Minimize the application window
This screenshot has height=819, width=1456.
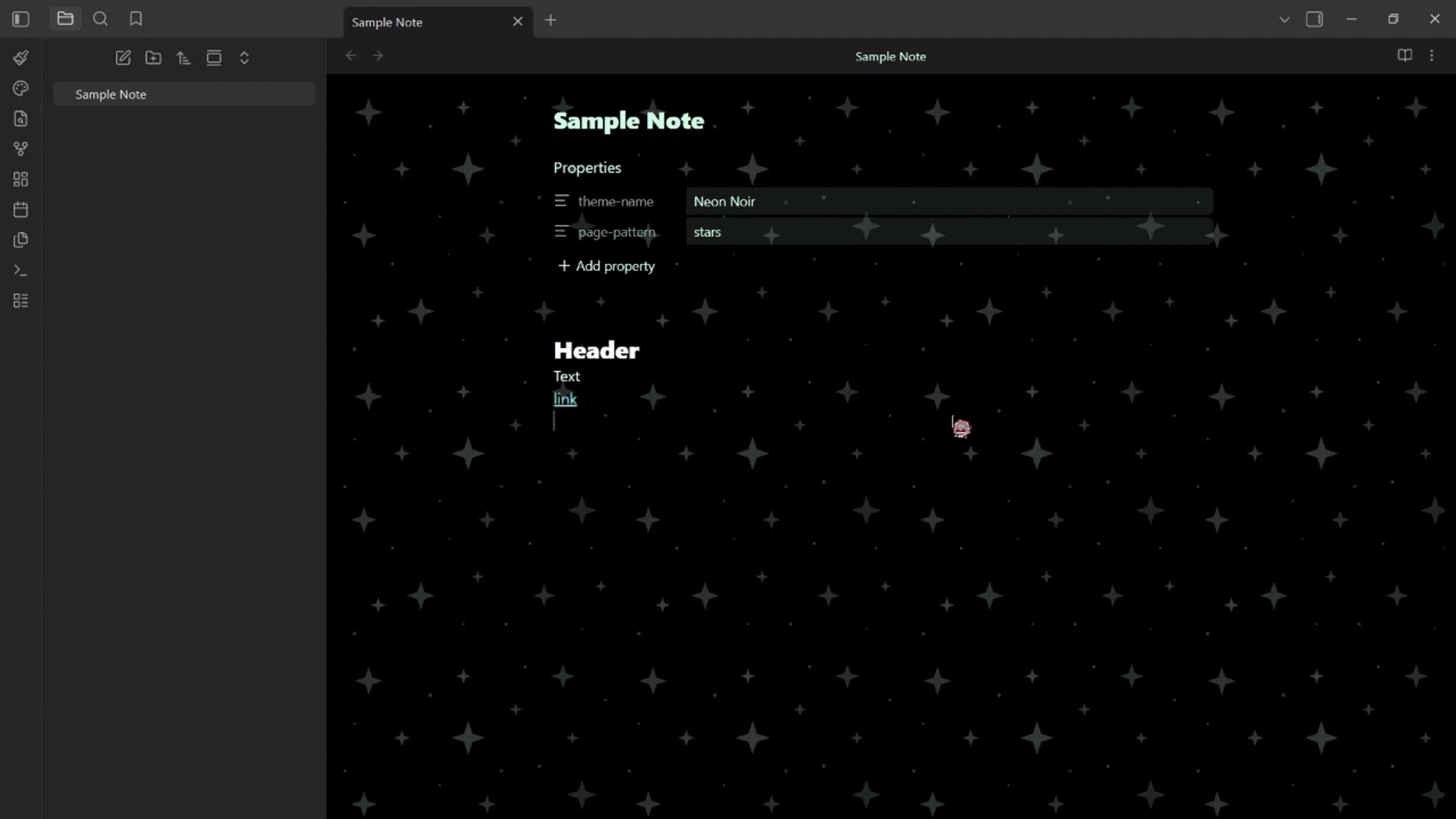pyautogui.click(x=1351, y=19)
